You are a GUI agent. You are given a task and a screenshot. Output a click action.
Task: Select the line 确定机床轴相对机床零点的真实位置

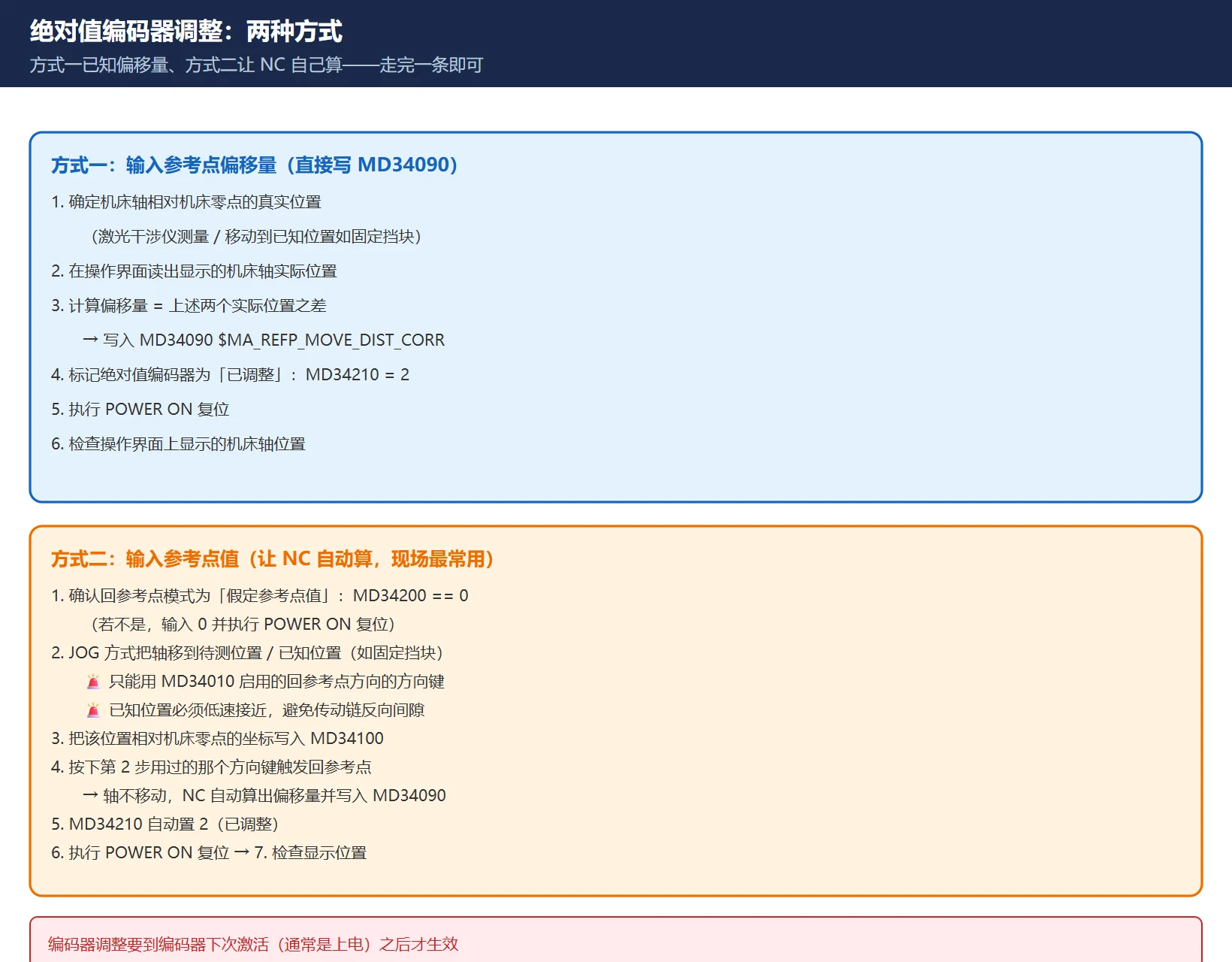pyautogui.click(x=186, y=202)
